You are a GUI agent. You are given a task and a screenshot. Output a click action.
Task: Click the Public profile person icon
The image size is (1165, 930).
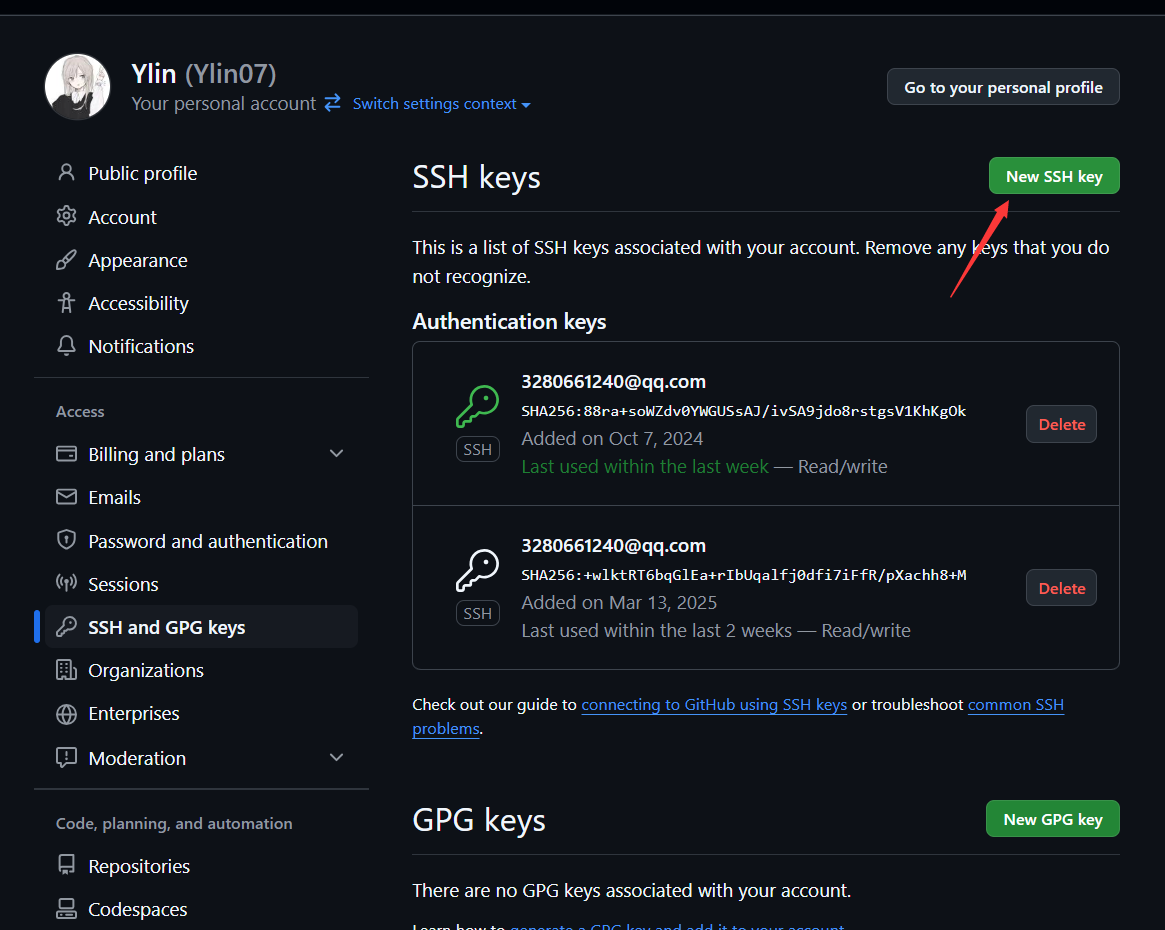(x=66, y=172)
